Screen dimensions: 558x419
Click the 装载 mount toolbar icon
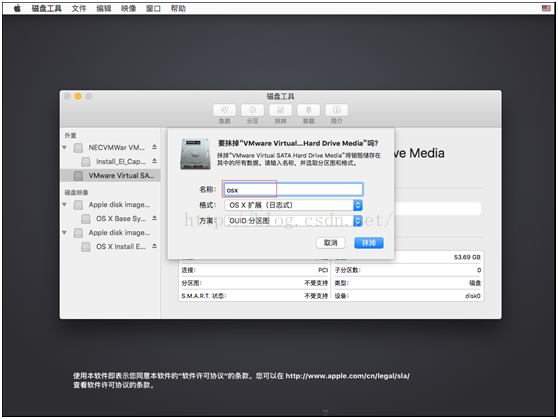coord(309,110)
